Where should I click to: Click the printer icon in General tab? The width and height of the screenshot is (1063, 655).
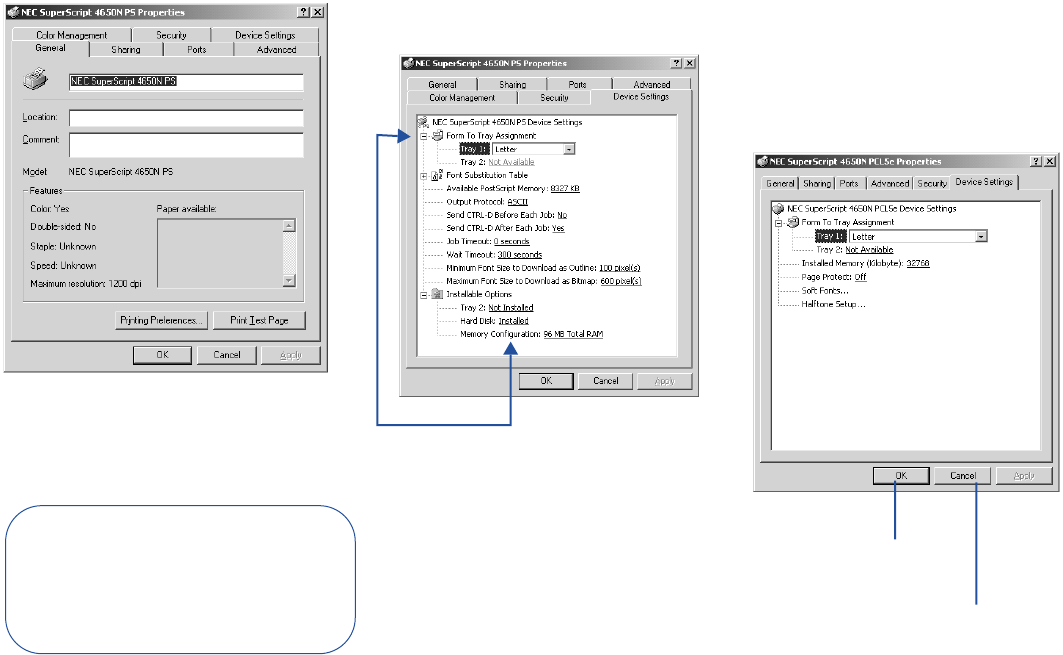[36, 79]
